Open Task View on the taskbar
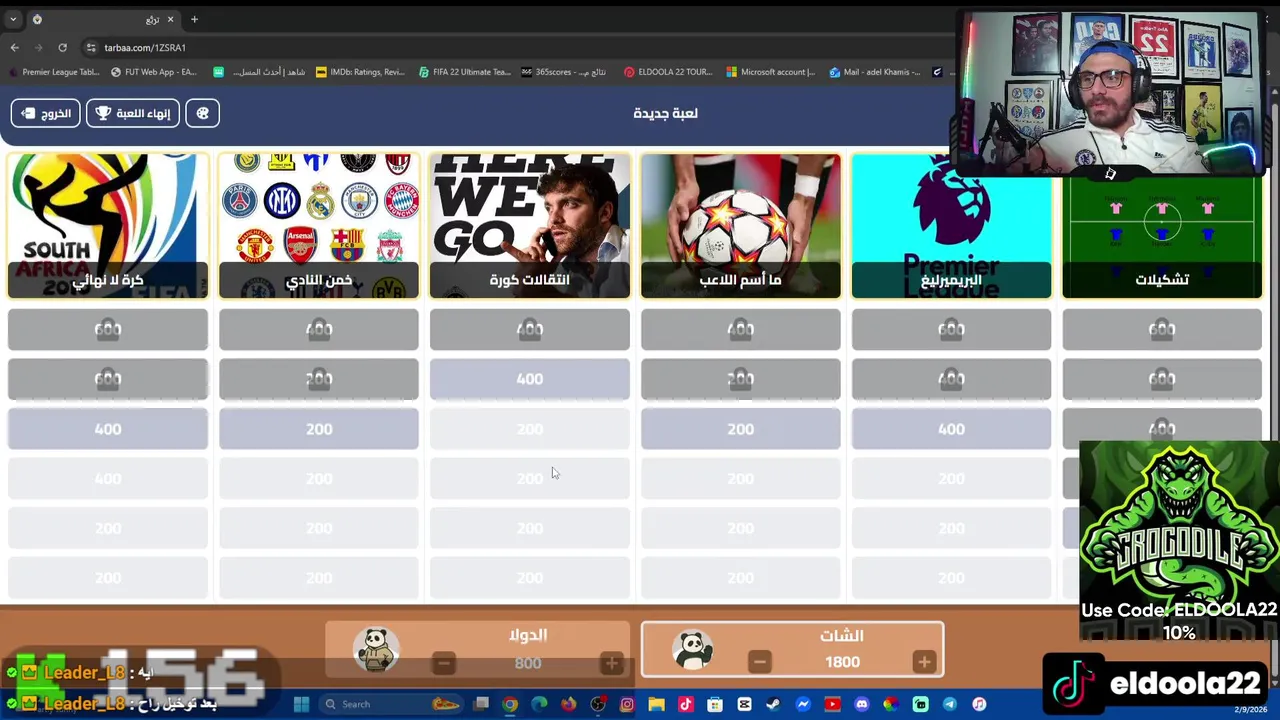This screenshot has height=720, width=1280. tap(481, 704)
